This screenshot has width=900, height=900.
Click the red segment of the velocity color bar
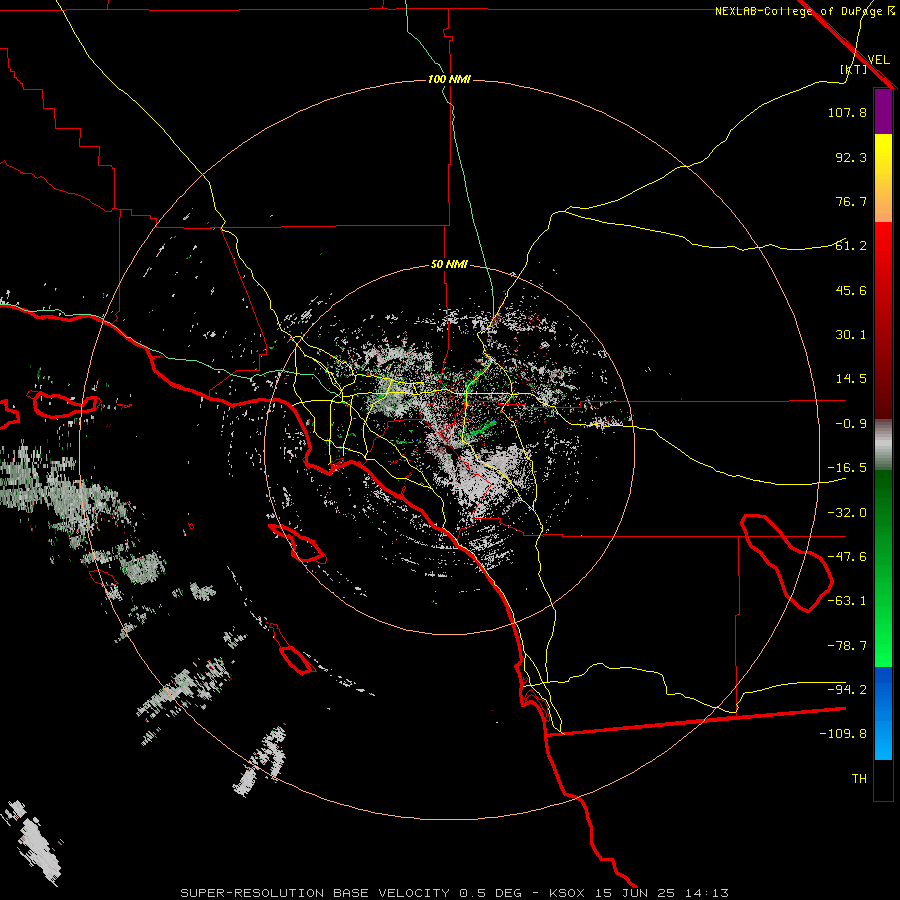coord(883,320)
